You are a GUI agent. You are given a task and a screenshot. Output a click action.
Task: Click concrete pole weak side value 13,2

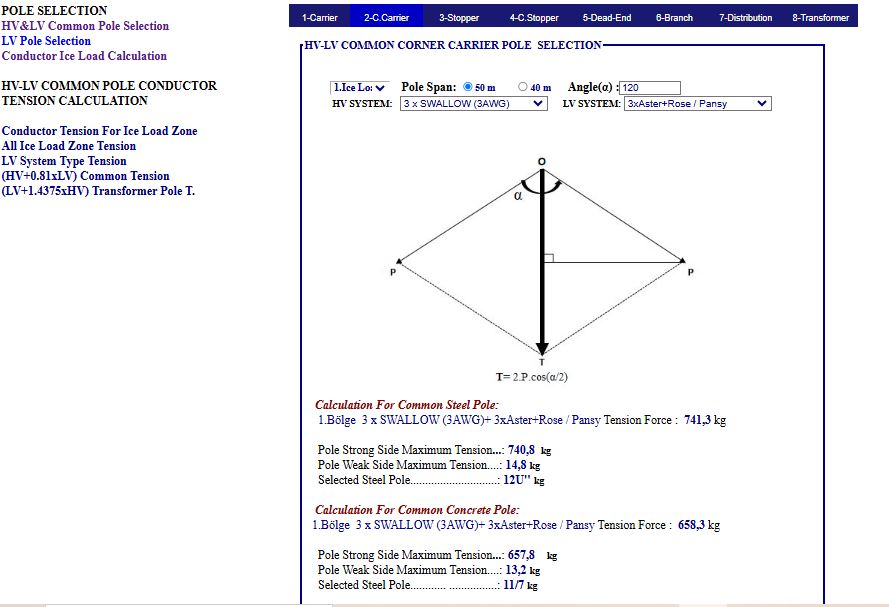coord(516,570)
